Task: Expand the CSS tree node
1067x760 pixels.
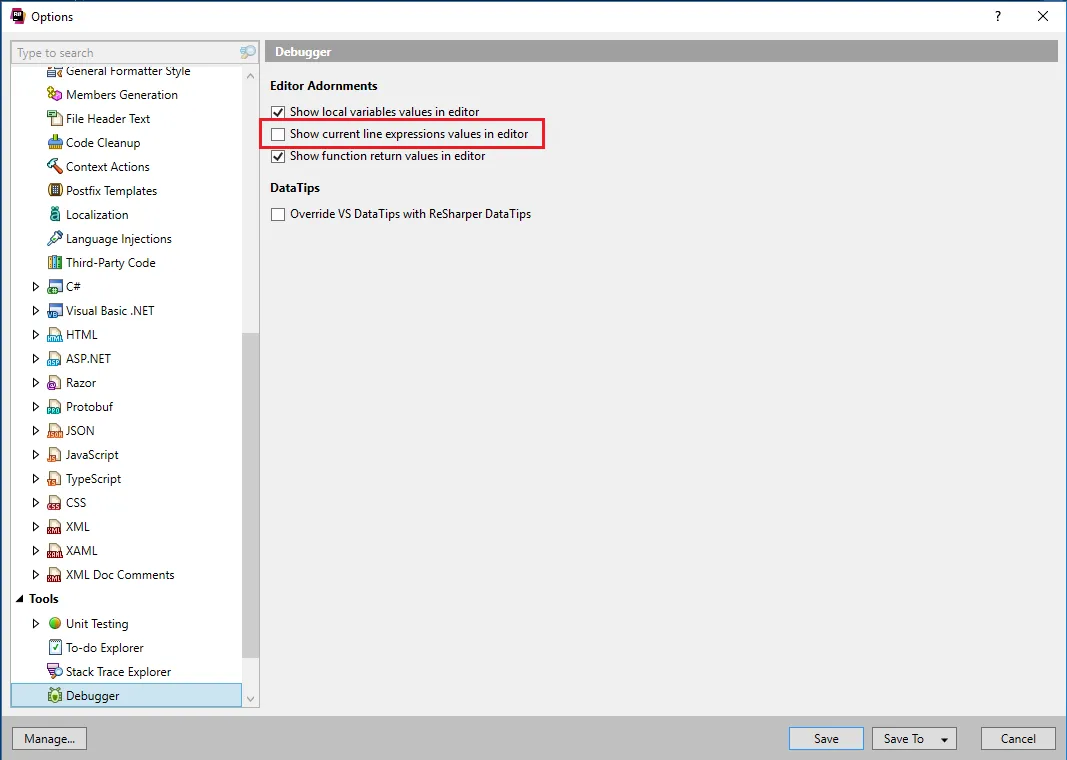Action: click(35, 503)
